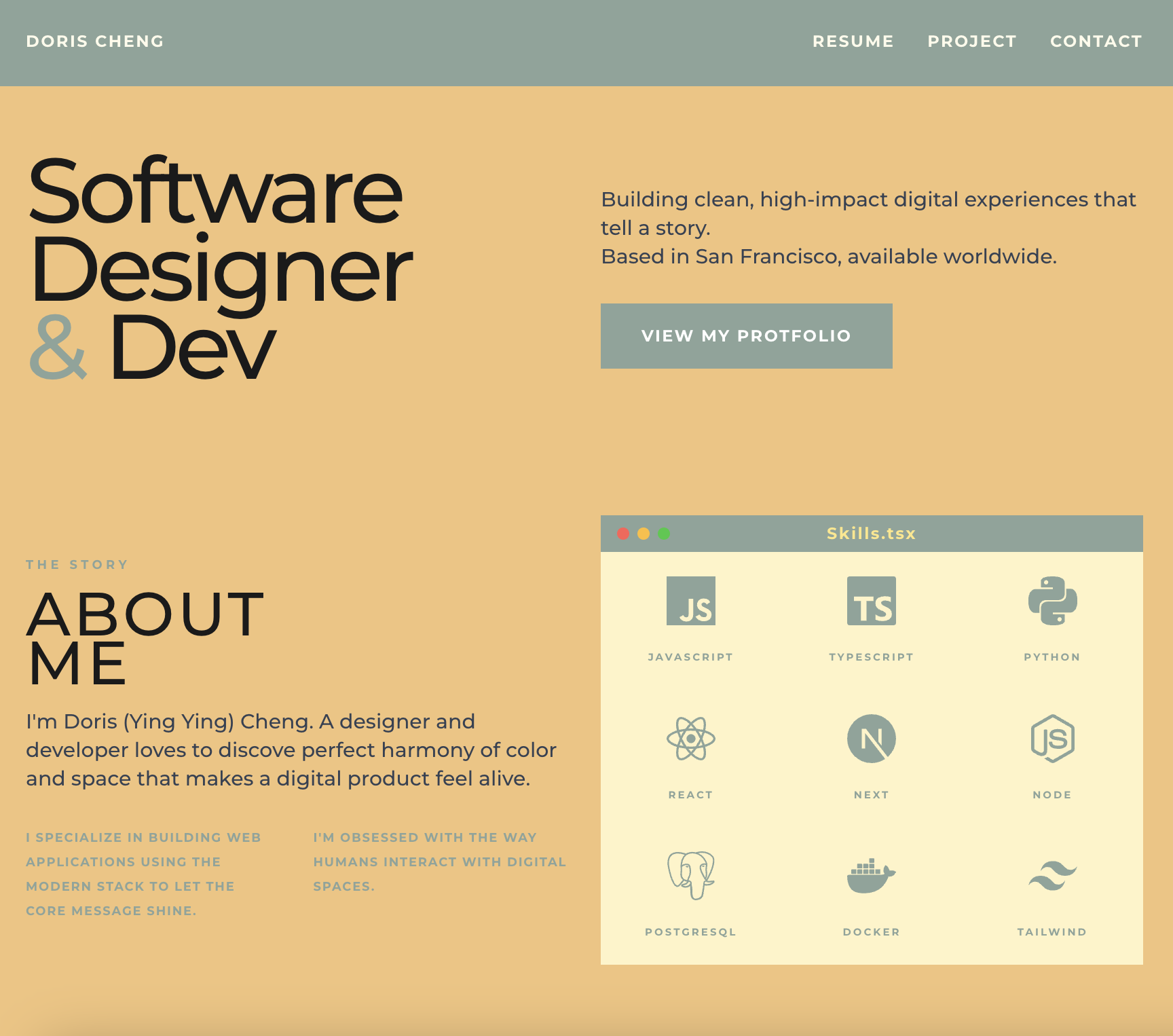1173x1036 pixels.
Task: Click the View My Protfolio button
Action: pyautogui.click(x=746, y=336)
